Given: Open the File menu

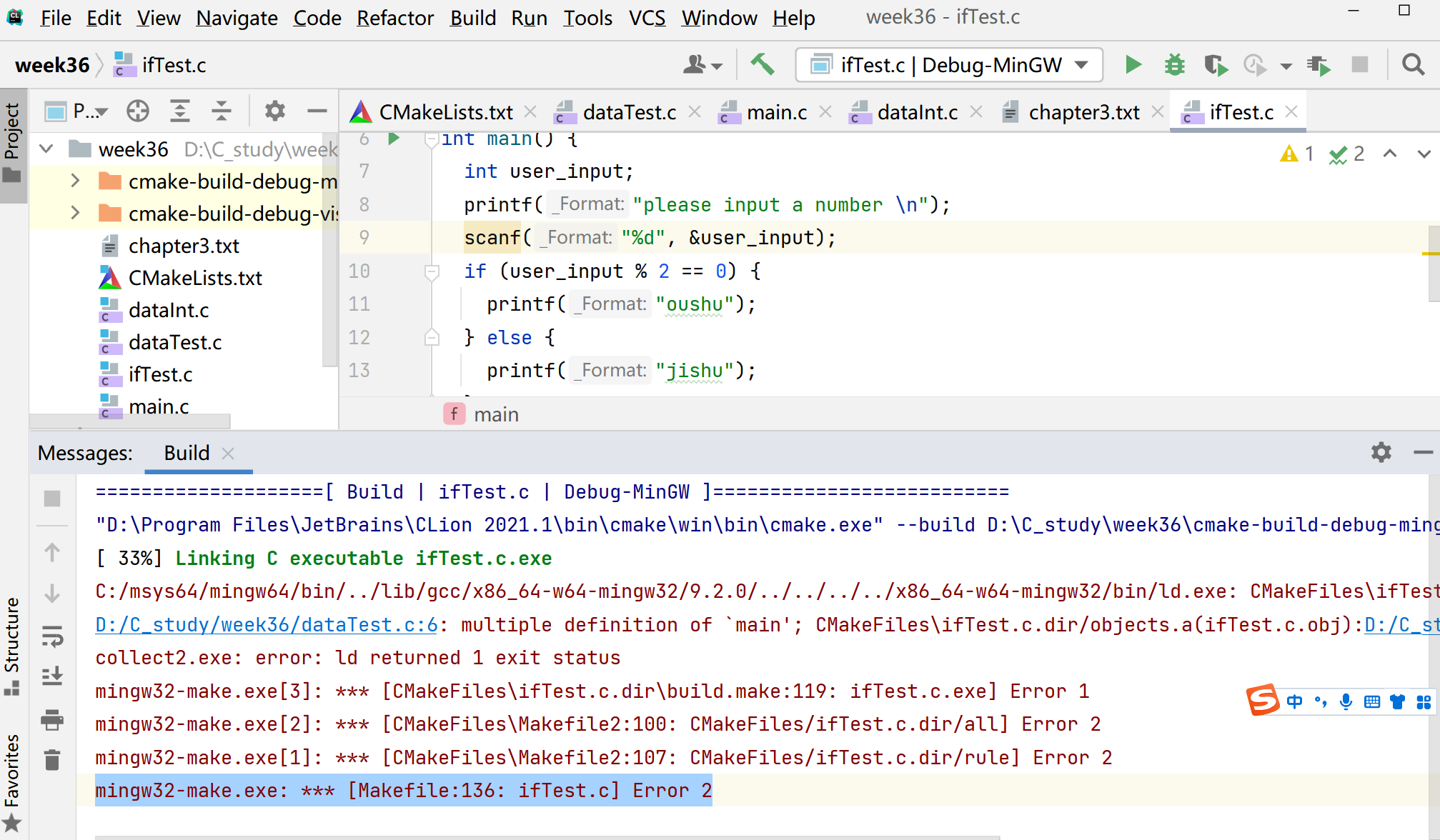Looking at the screenshot, I should [x=55, y=18].
